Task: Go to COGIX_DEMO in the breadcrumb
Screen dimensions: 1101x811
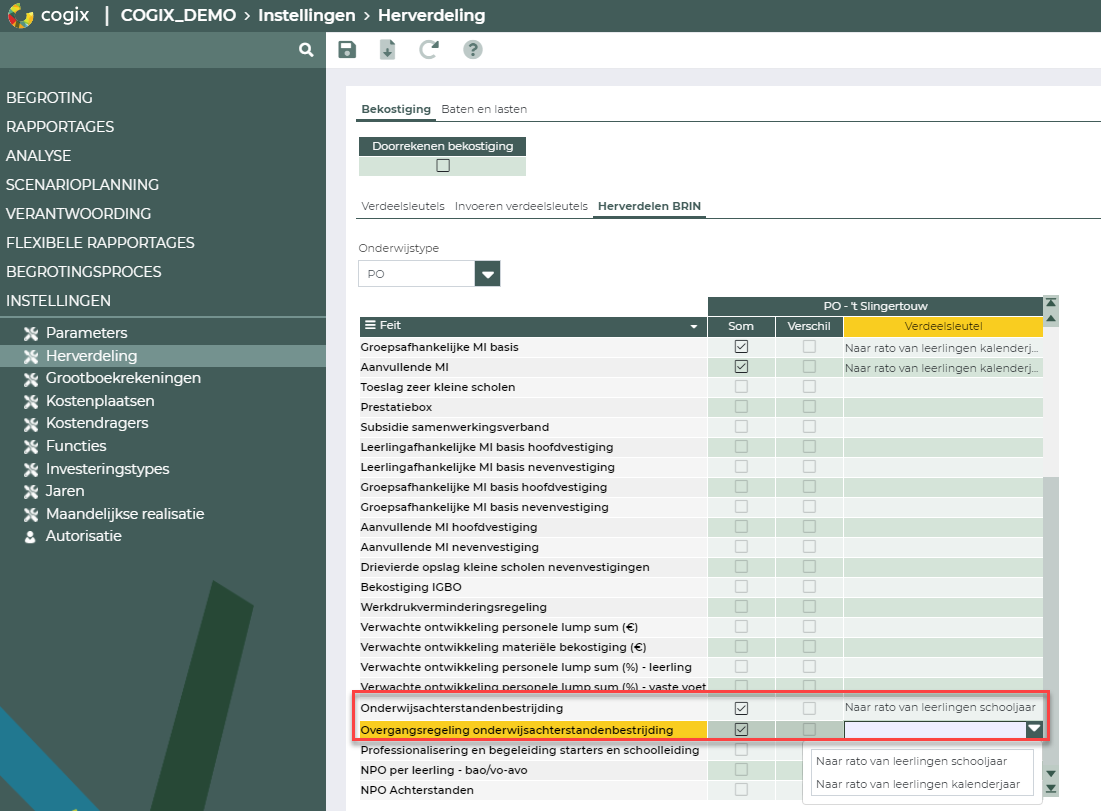Action: coord(178,15)
